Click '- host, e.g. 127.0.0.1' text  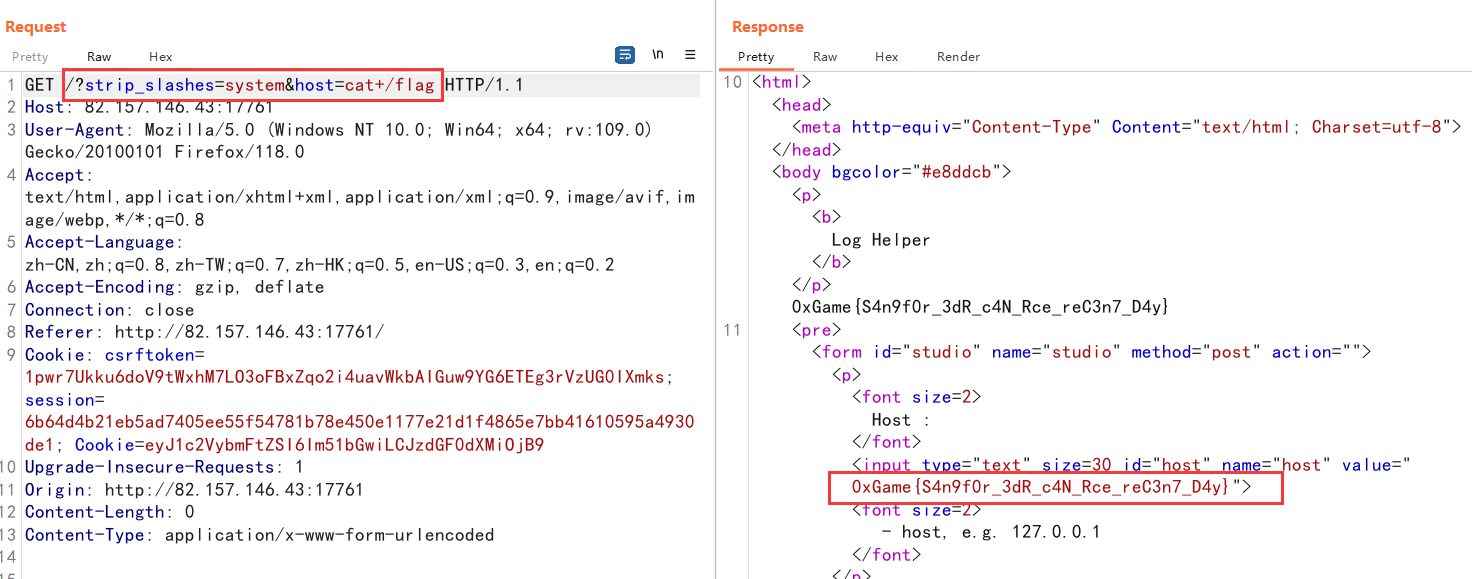(991, 532)
